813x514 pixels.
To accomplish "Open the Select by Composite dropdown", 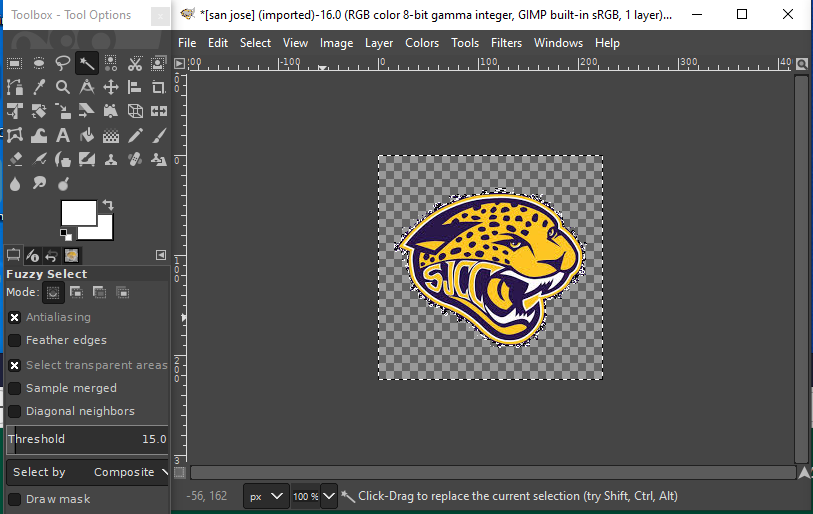I will click(87, 473).
